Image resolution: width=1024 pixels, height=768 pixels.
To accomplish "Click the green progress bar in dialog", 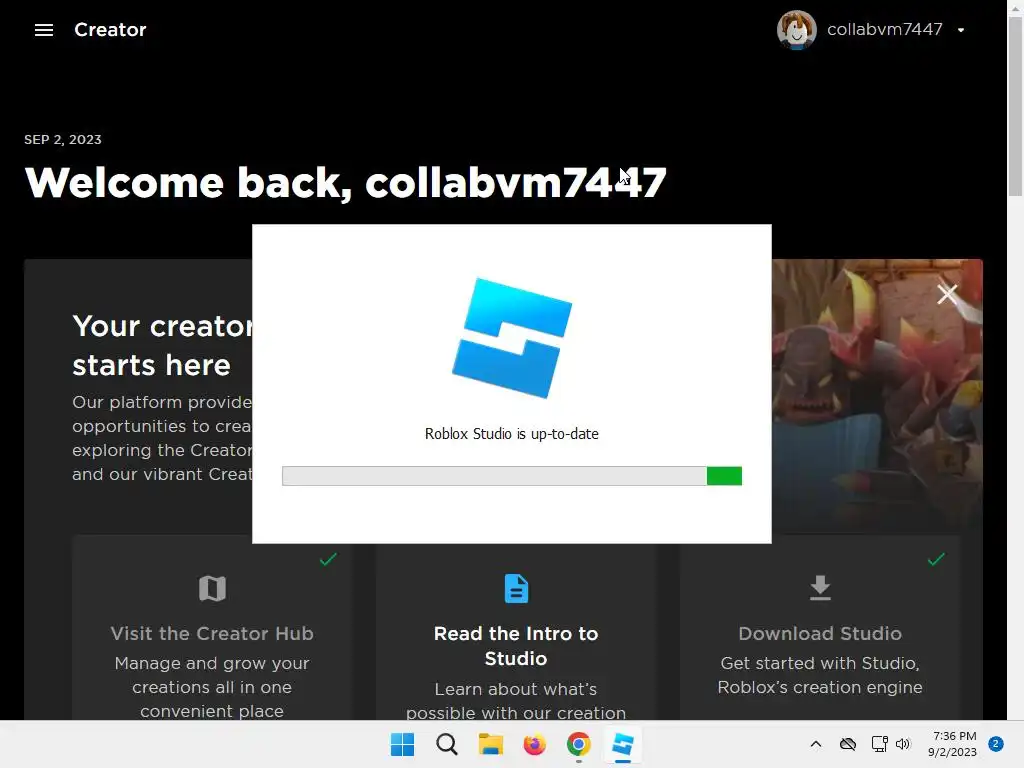I will click(x=724, y=475).
